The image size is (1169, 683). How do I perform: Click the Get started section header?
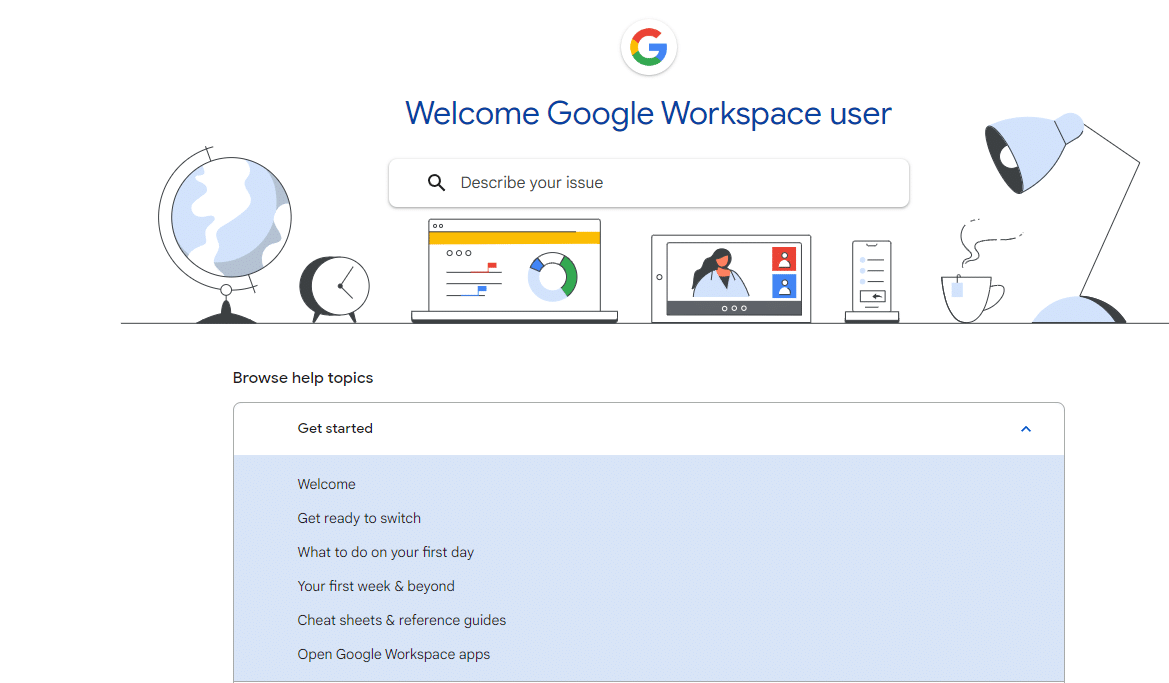(x=649, y=429)
